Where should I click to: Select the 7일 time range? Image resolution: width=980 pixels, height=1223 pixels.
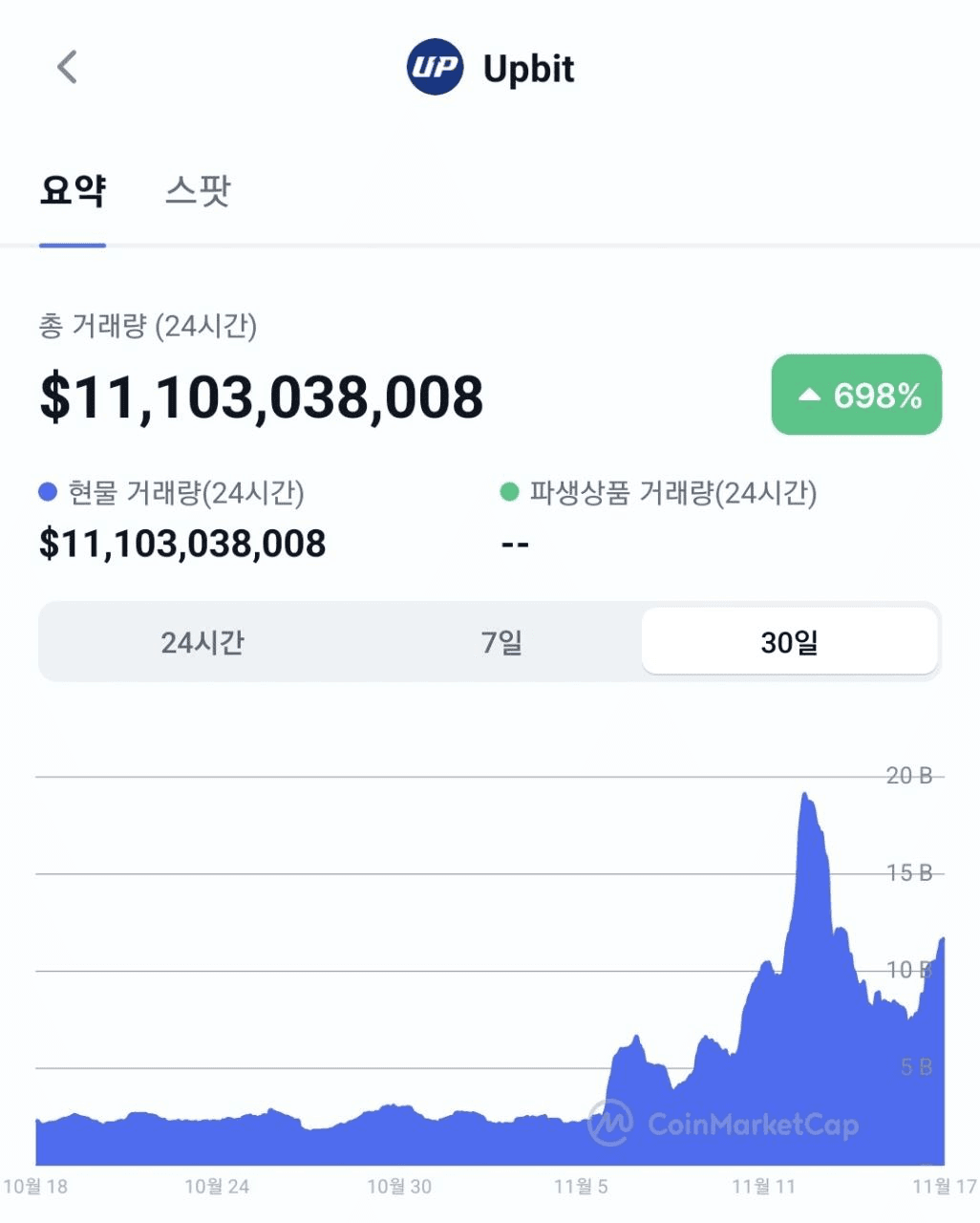501,642
